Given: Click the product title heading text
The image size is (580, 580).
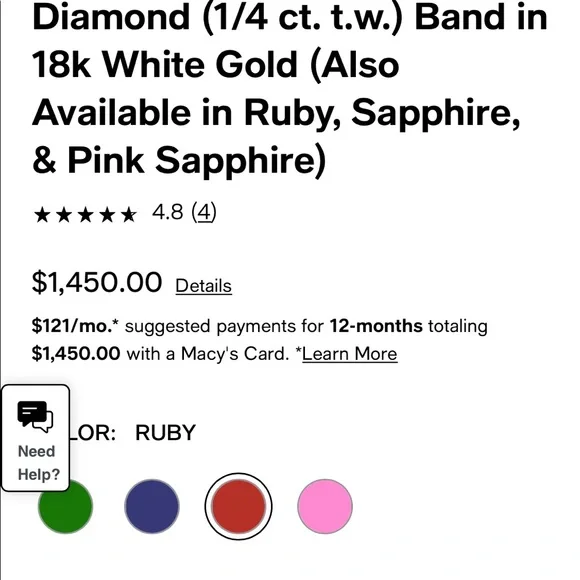Looking at the screenshot, I should [290, 89].
